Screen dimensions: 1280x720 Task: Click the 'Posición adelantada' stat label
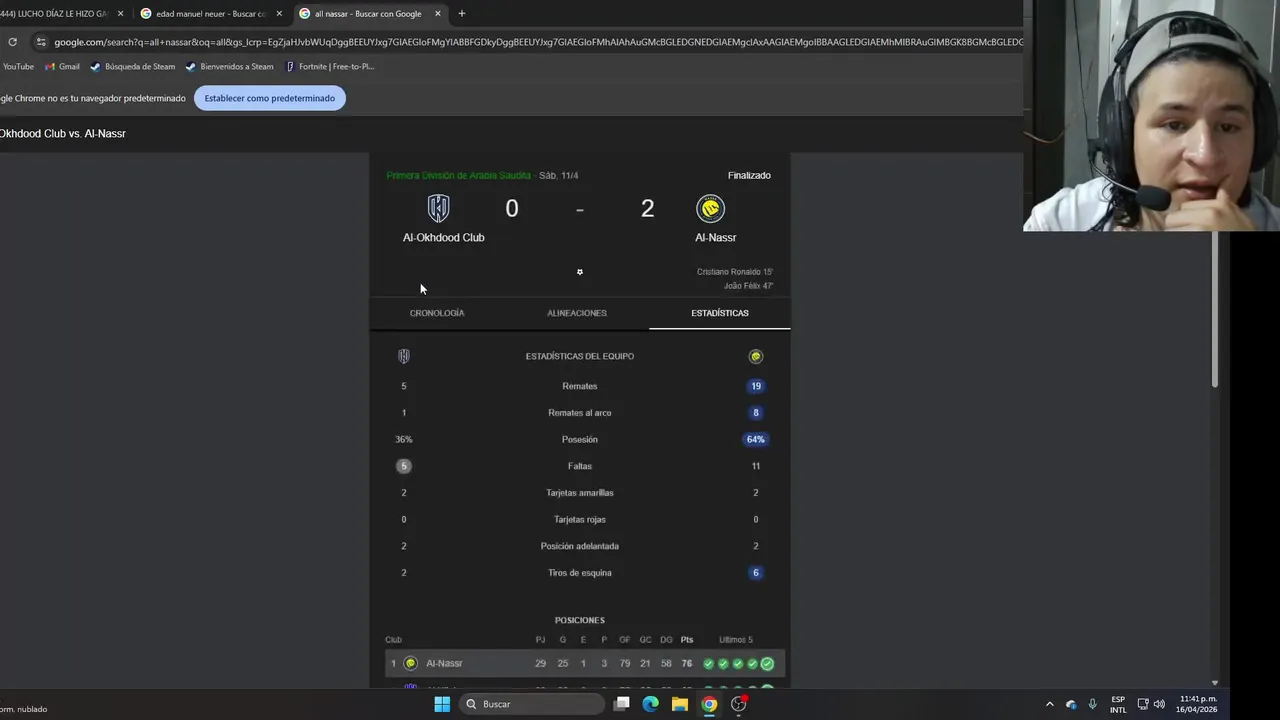point(580,546)
